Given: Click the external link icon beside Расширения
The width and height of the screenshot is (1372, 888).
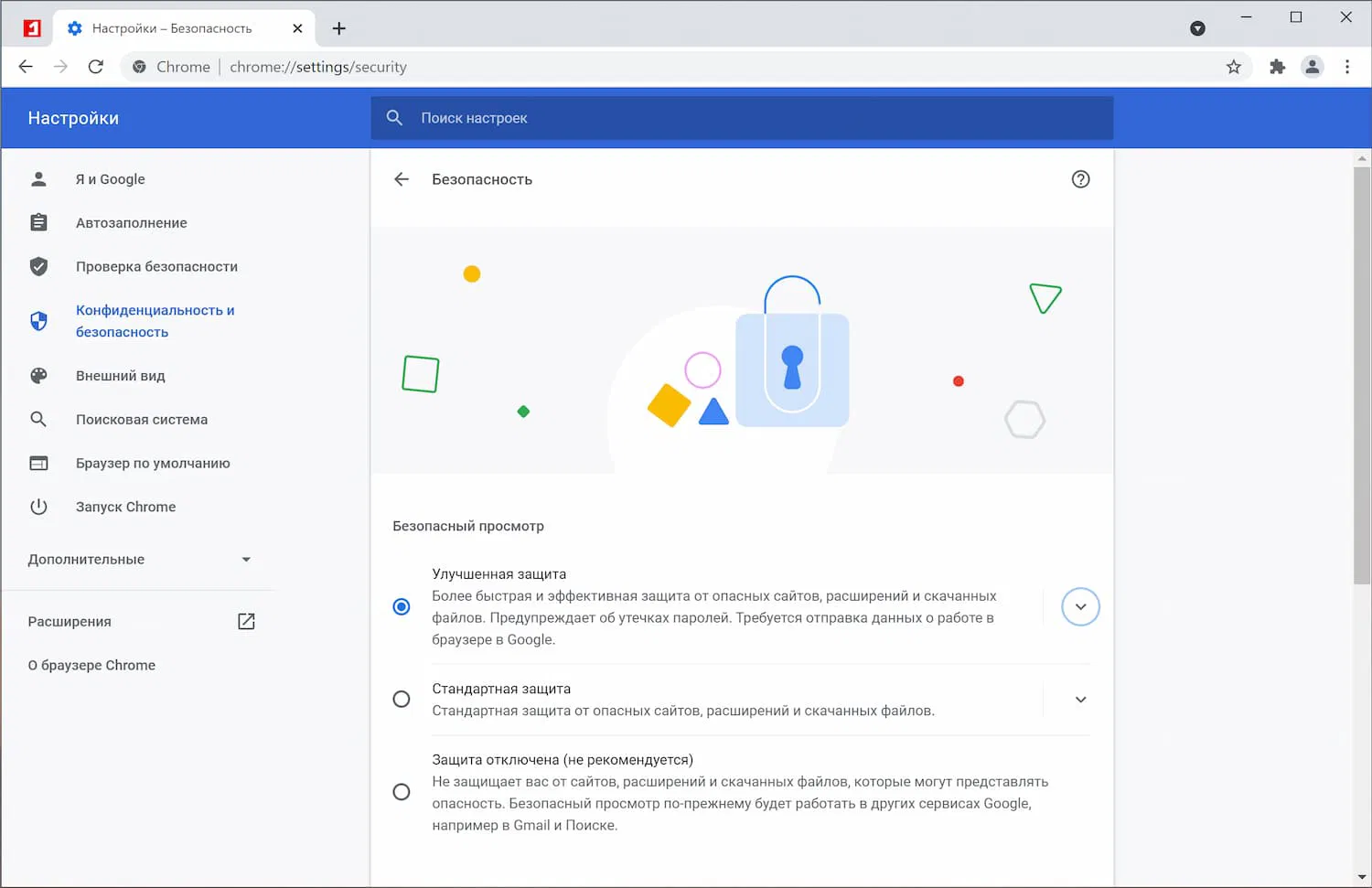Looking at the screenshot, I should click(x=246, y=622).
